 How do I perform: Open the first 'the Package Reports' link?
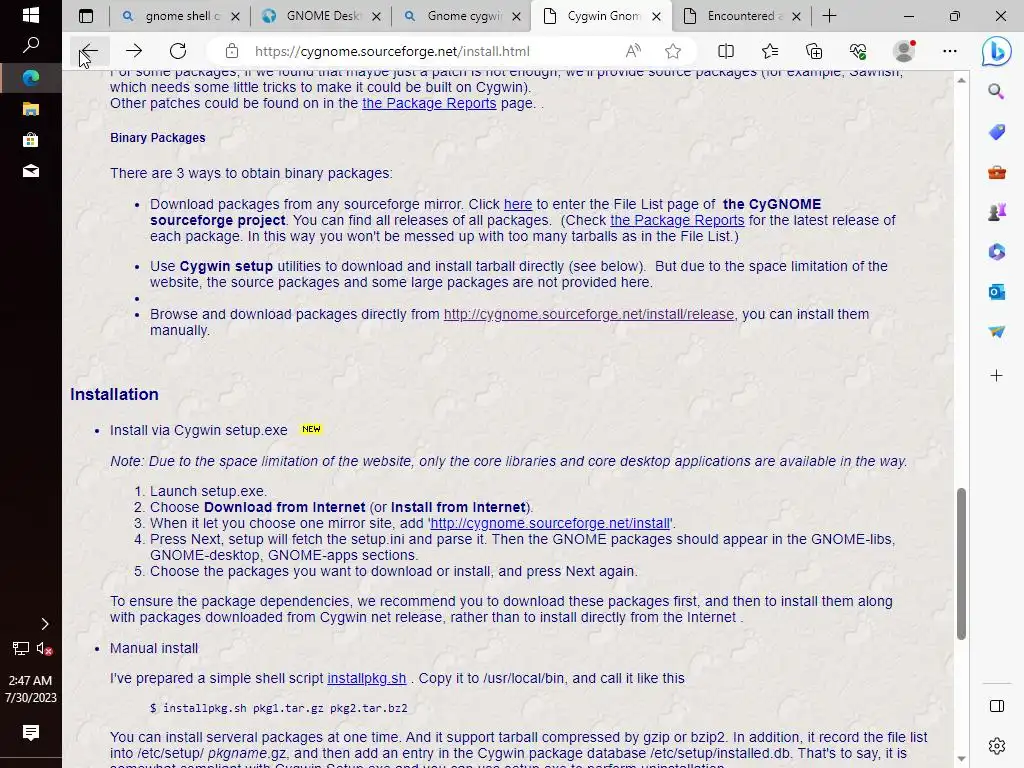coord(429,103)
